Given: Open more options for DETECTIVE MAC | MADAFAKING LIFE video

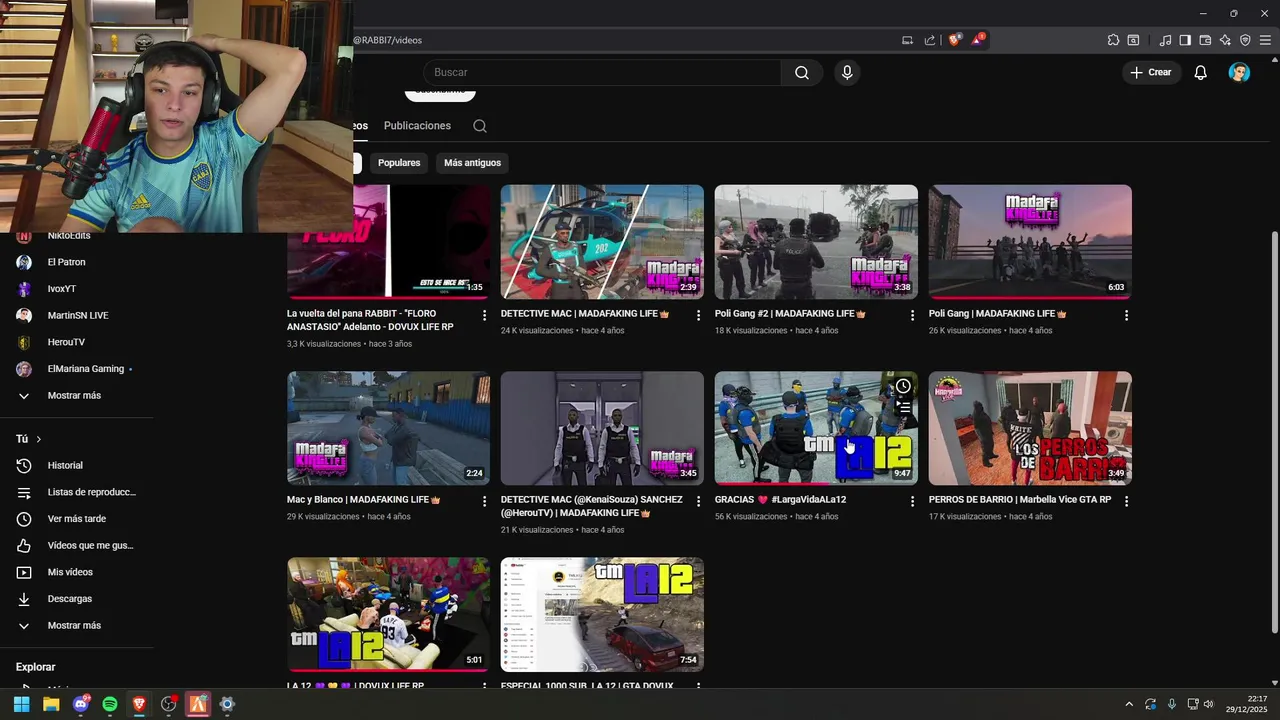Looking at the screenshot, I should pos(698,315).
